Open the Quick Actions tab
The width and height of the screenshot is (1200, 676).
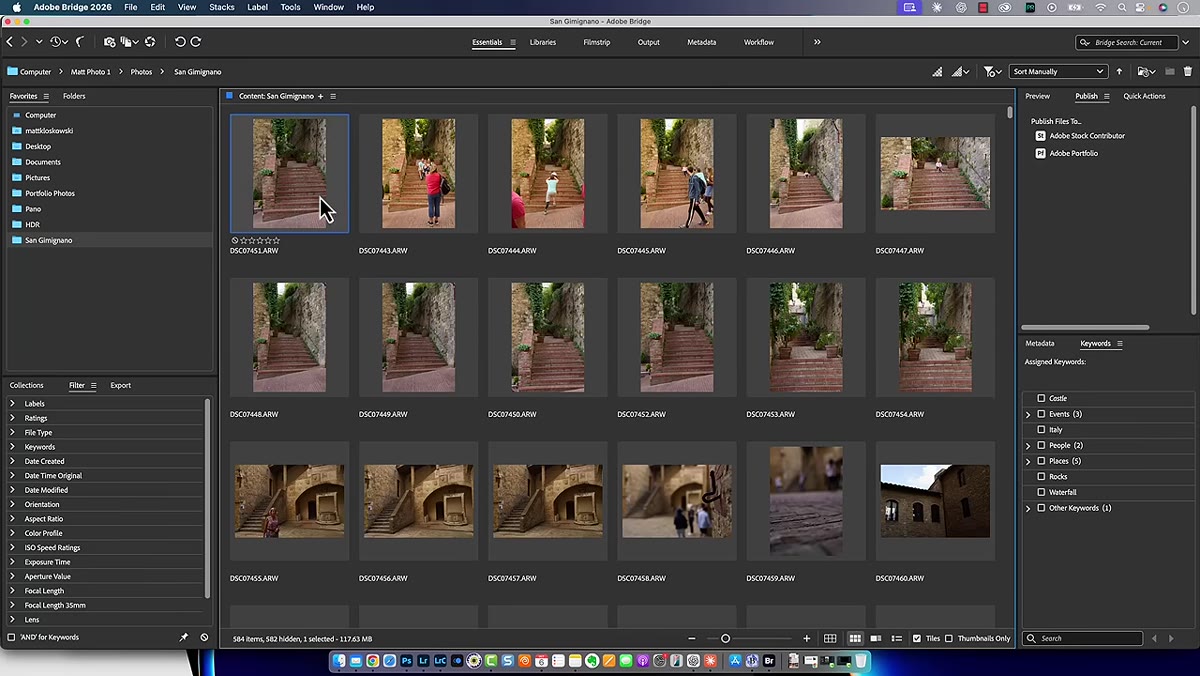1144,96
